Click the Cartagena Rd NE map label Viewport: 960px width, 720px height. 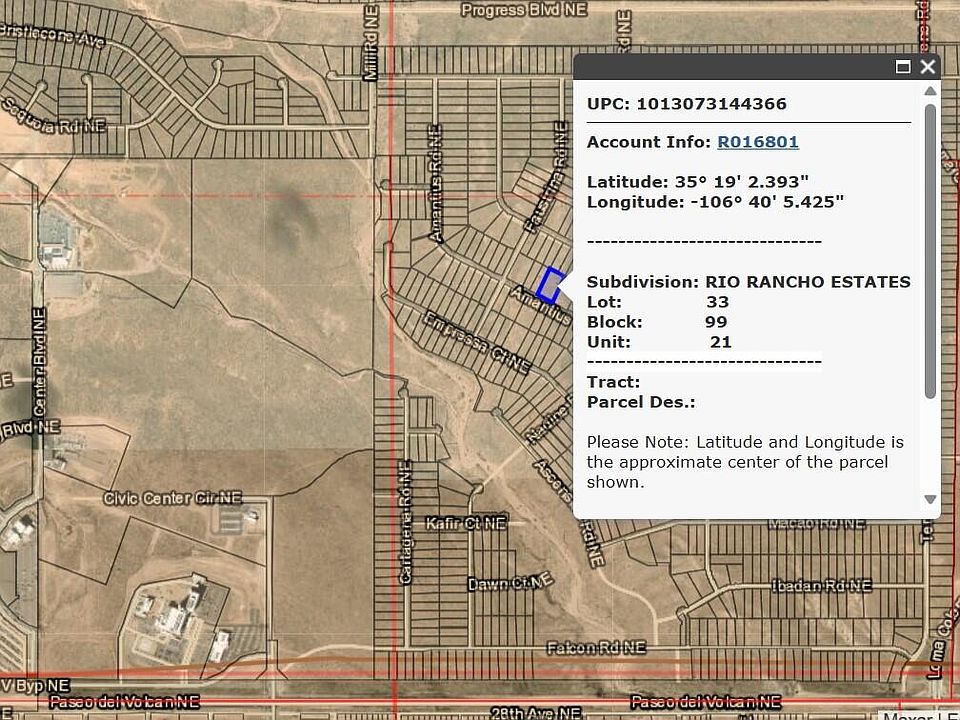pos(406,522)
